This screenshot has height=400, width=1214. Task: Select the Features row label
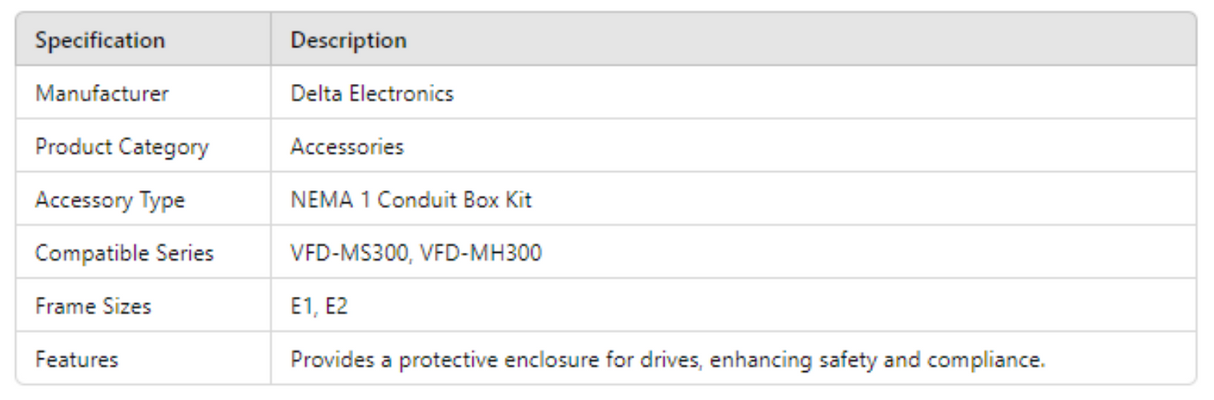[76, 359]
